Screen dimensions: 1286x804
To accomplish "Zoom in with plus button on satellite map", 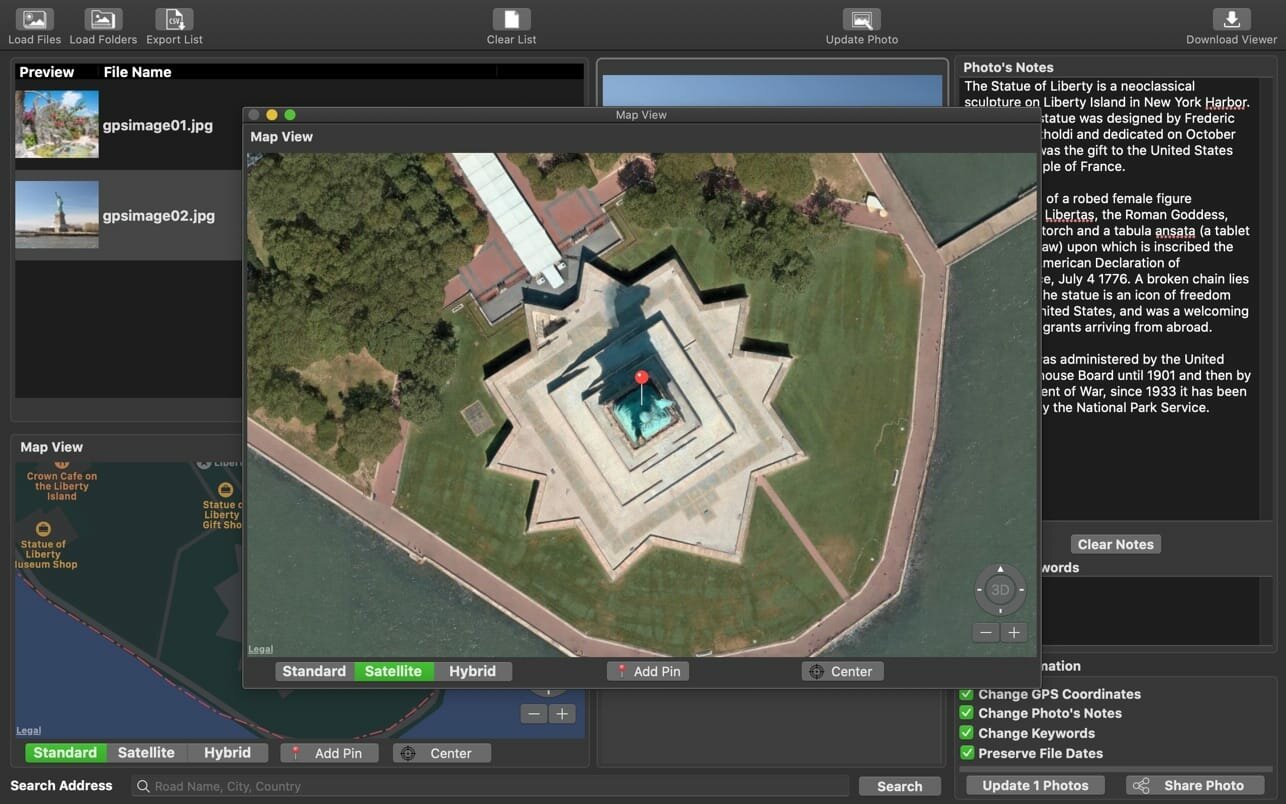I will click(1014, 632).
